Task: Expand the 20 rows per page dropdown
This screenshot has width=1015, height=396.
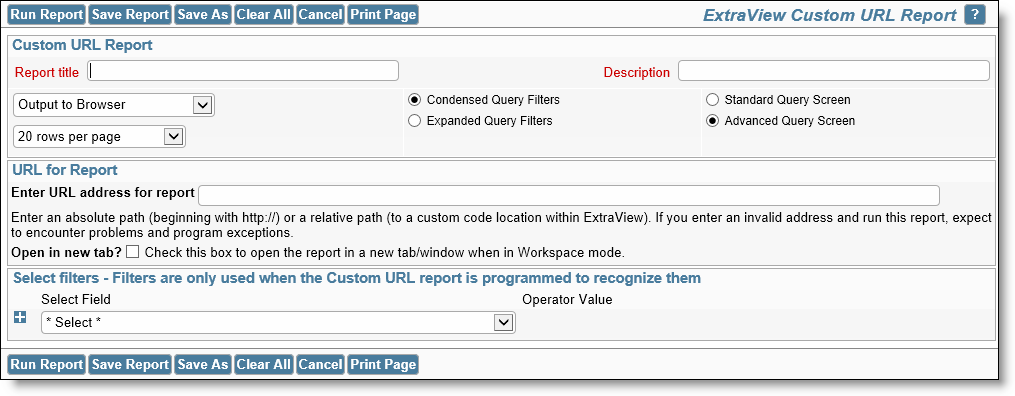Action: [x=99, y=137]
